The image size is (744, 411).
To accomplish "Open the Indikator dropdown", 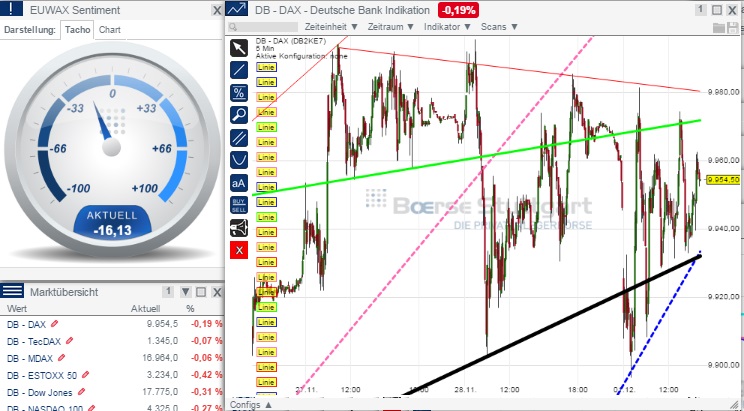I will [447, 27].
